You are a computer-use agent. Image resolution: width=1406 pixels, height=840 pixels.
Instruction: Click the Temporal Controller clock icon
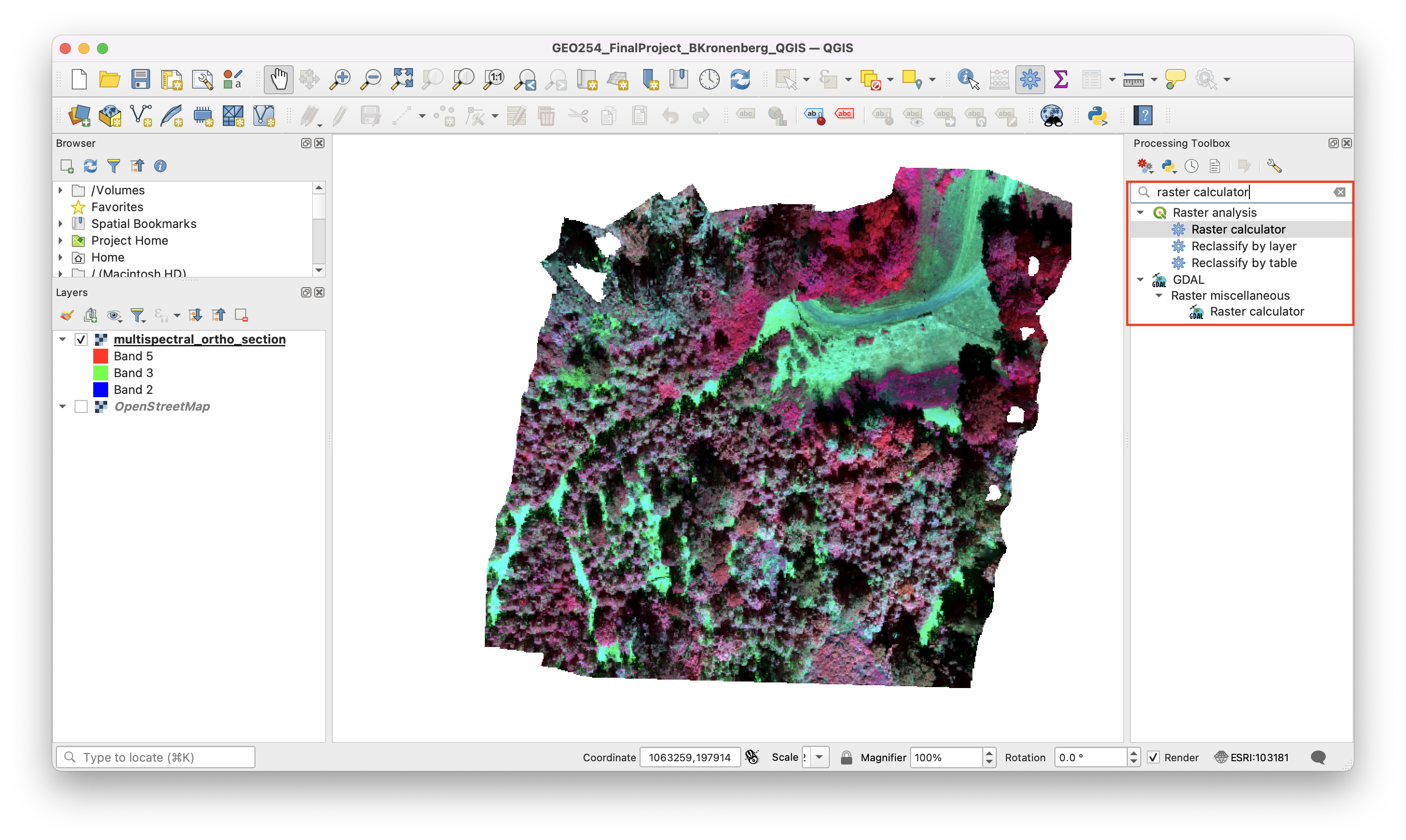(709, 79)
